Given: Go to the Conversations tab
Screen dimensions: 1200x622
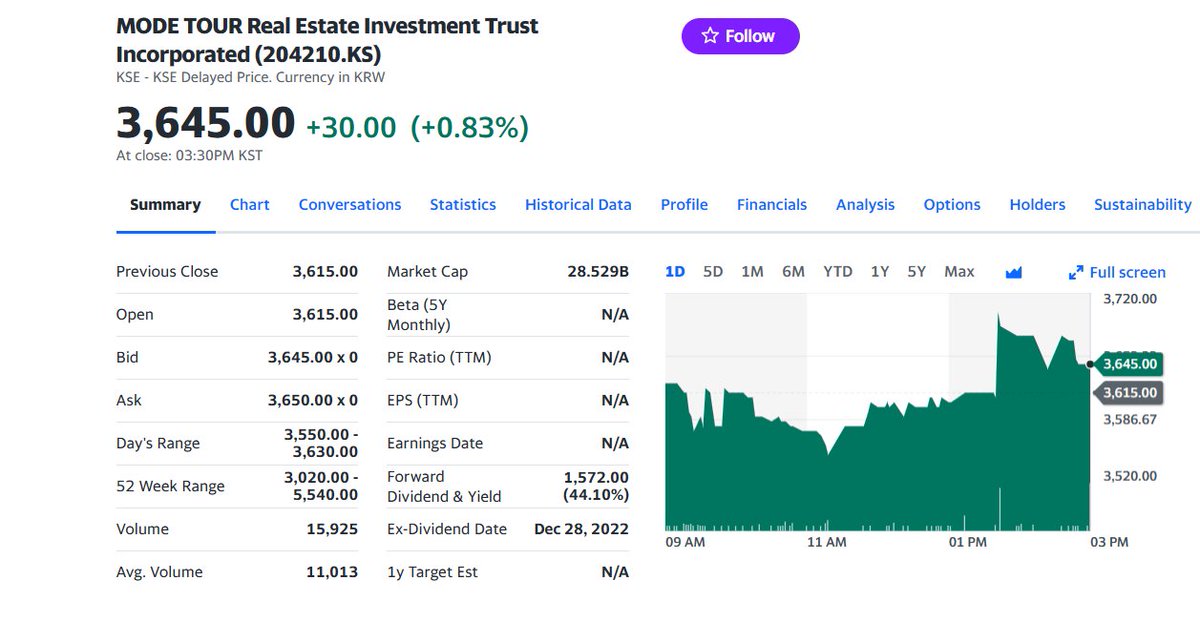Looking at the screenshot, I should 350,204.
